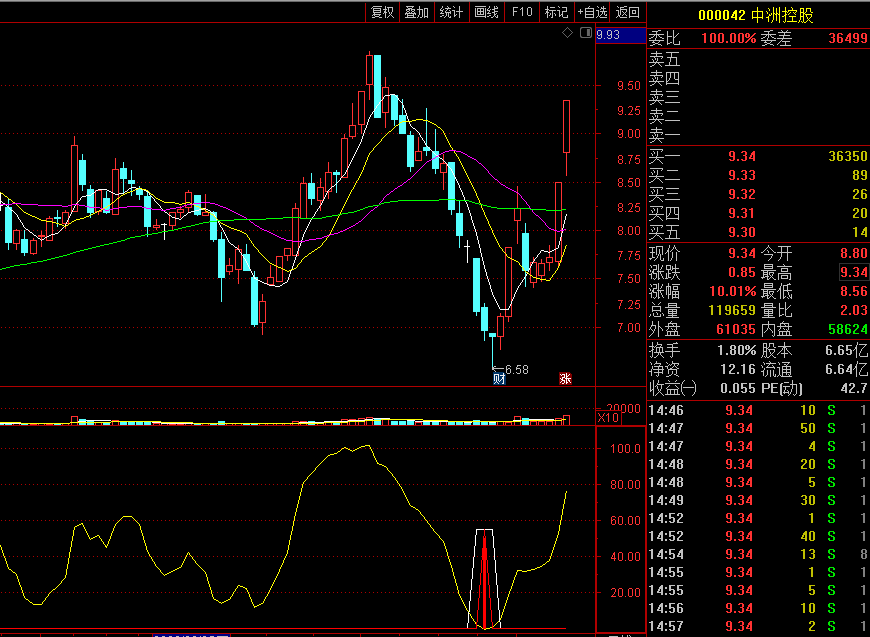Click the 7.00 price axis label
Viewport: 870px width, 637px height.
629,328
